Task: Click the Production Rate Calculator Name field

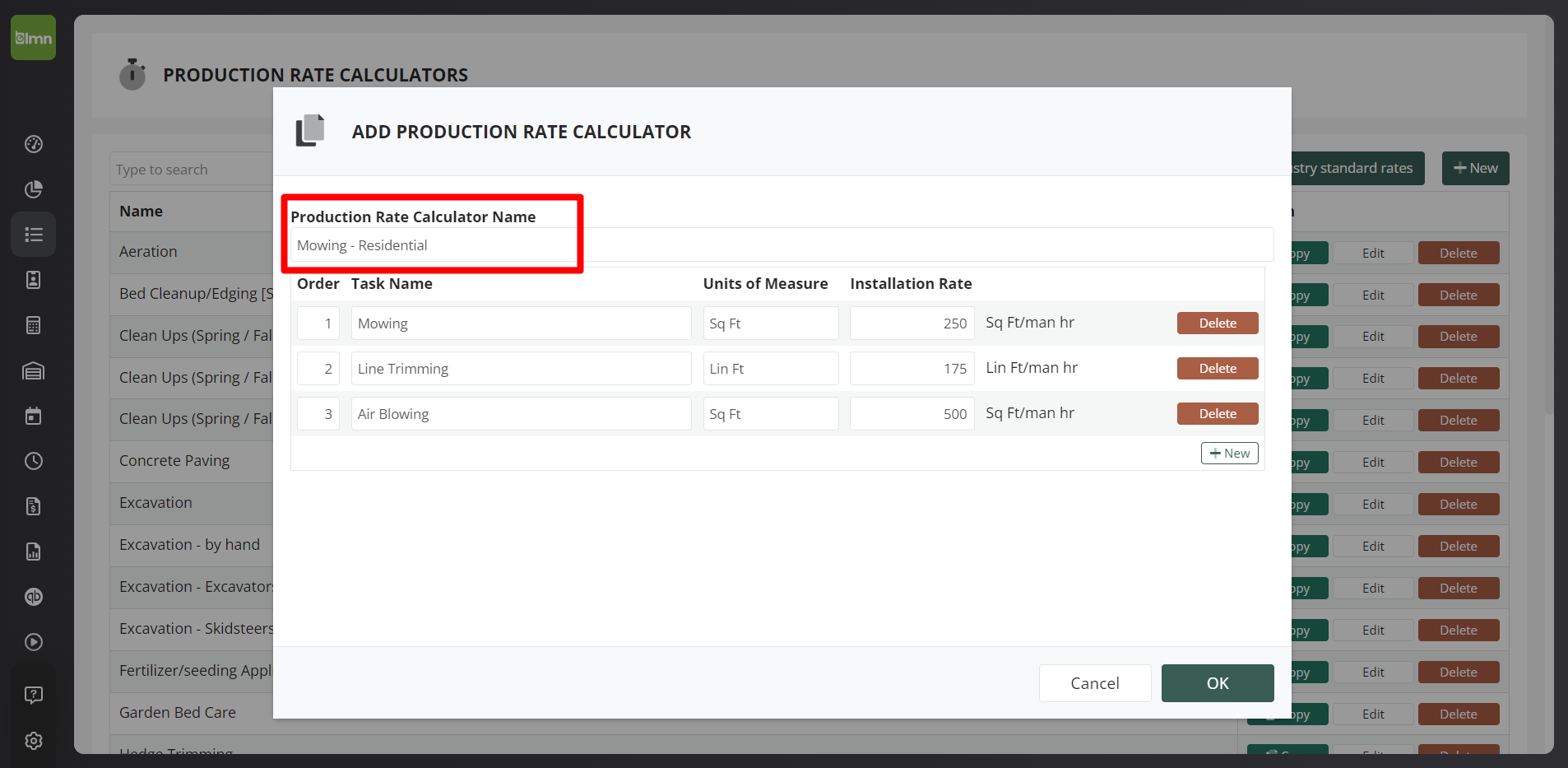Action: coord(782,245)
